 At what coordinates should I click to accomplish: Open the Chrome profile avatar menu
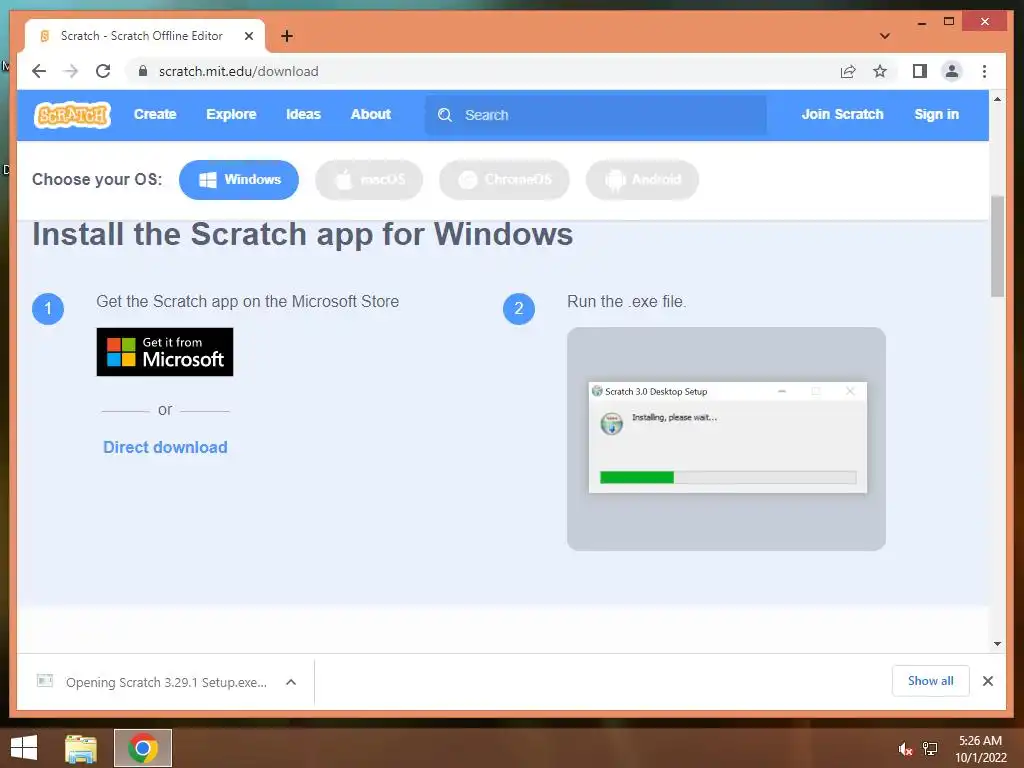(952, 71)
